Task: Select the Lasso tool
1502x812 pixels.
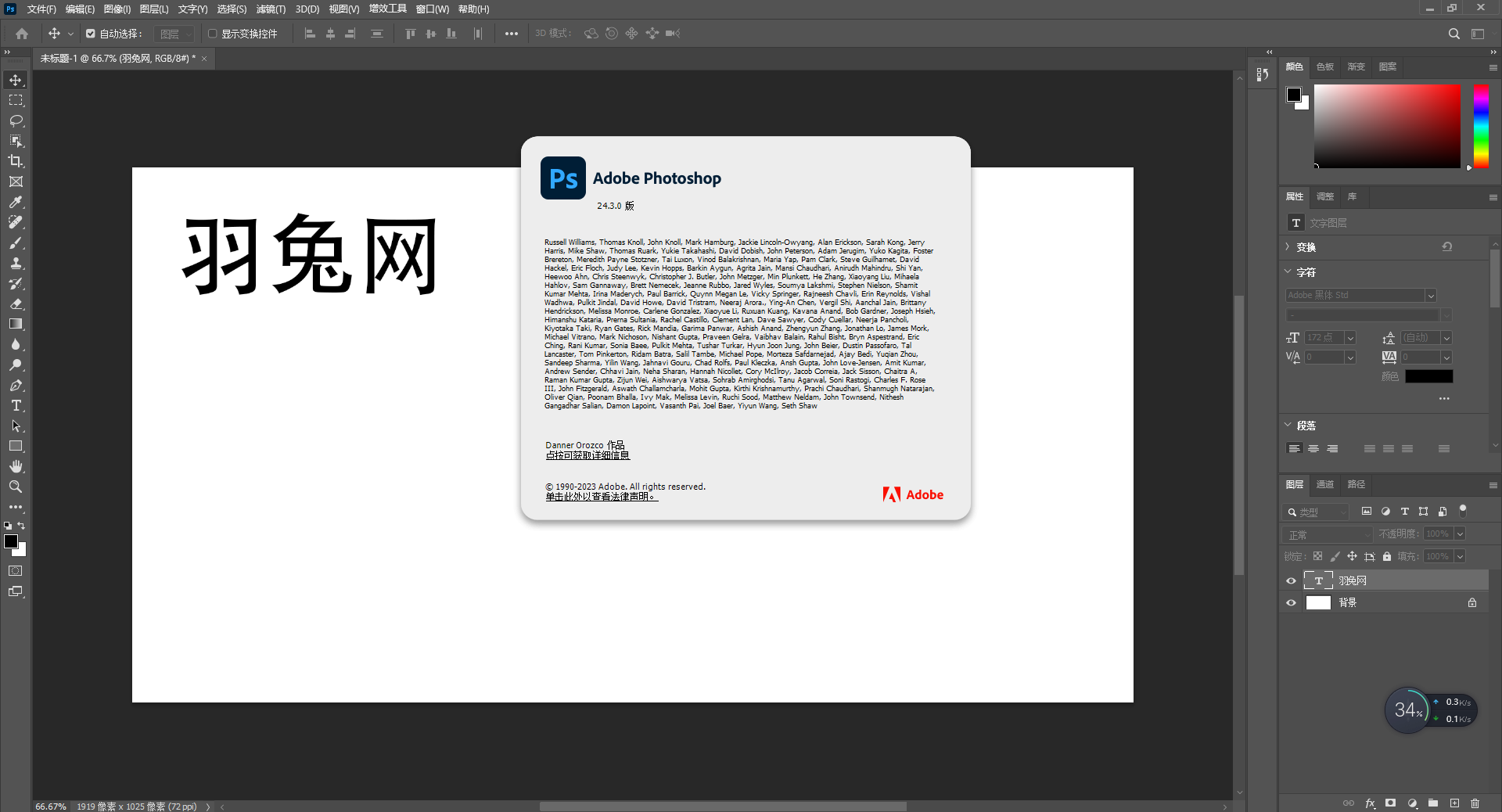Action: point(16,120)
